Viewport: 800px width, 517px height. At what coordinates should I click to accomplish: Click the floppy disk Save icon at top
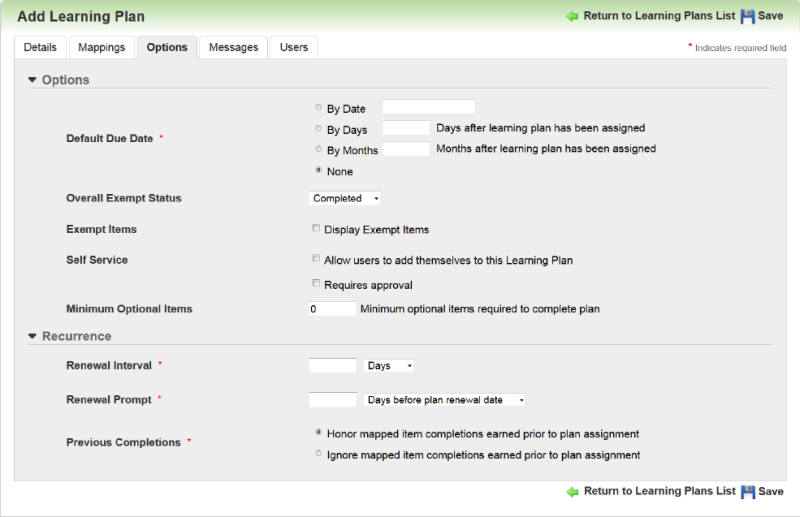click(747, 16)
